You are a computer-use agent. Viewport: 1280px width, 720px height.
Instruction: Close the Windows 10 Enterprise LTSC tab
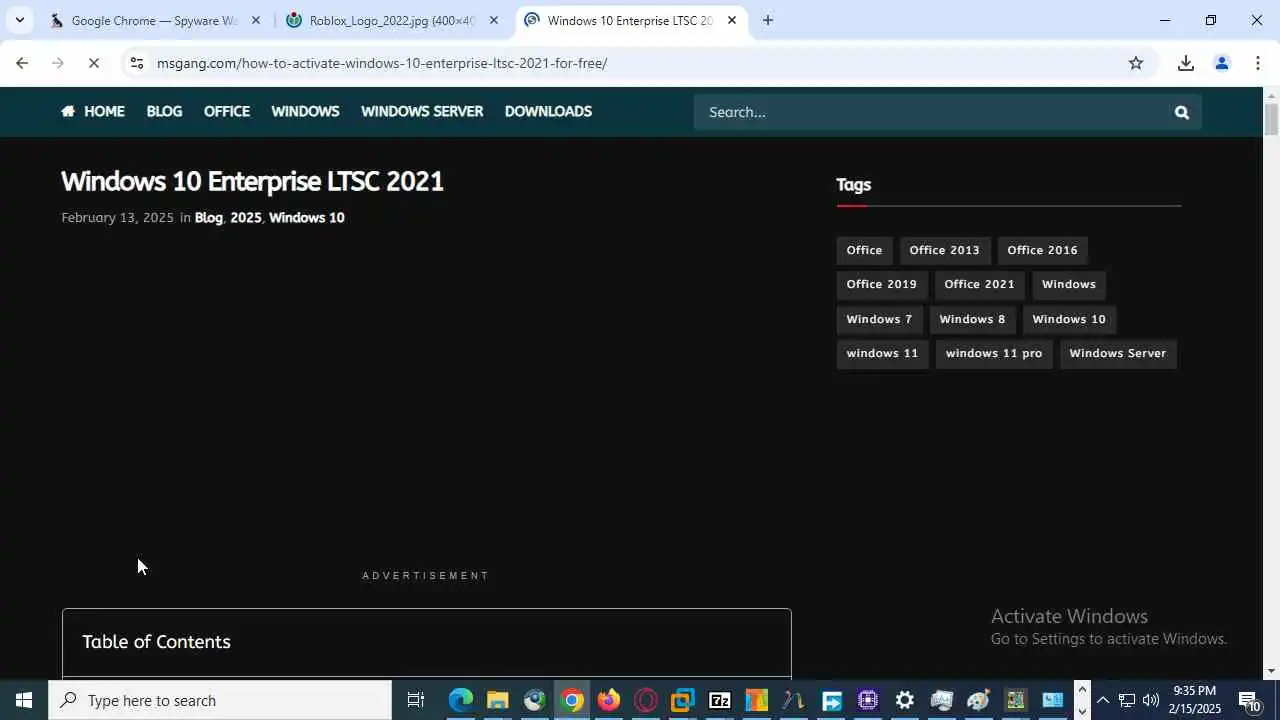click(732, 20)
